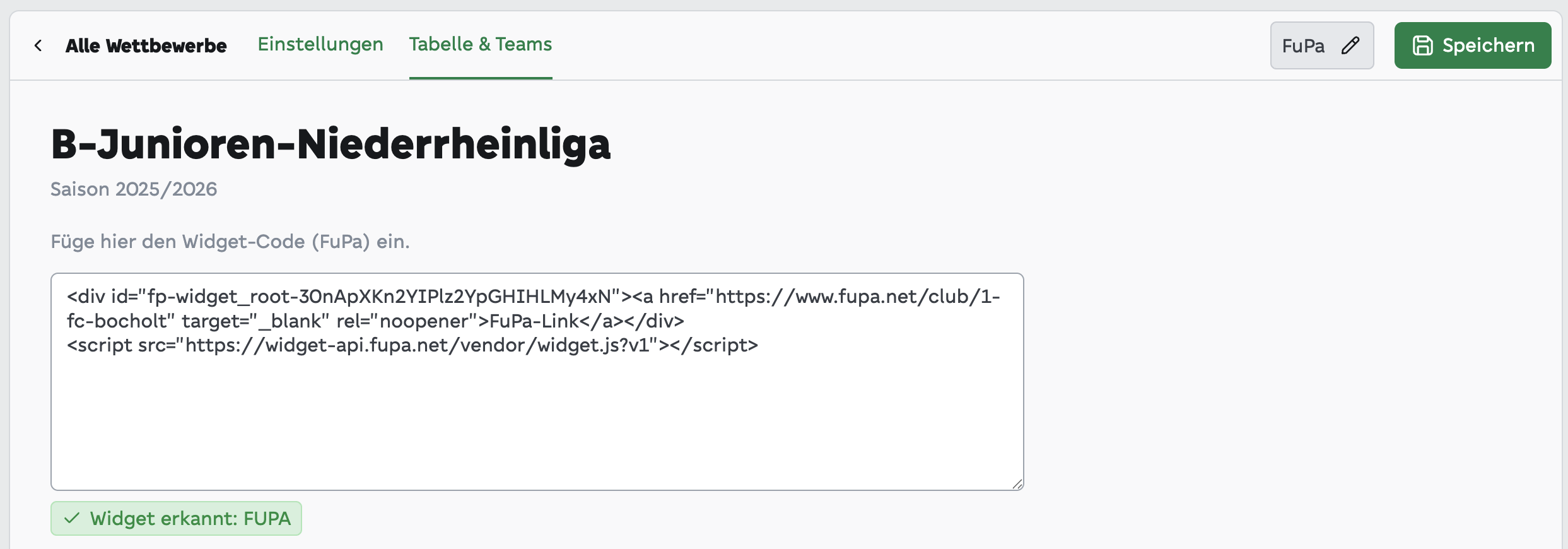Grab the textarea resize handle corner

click(1017, 483)
